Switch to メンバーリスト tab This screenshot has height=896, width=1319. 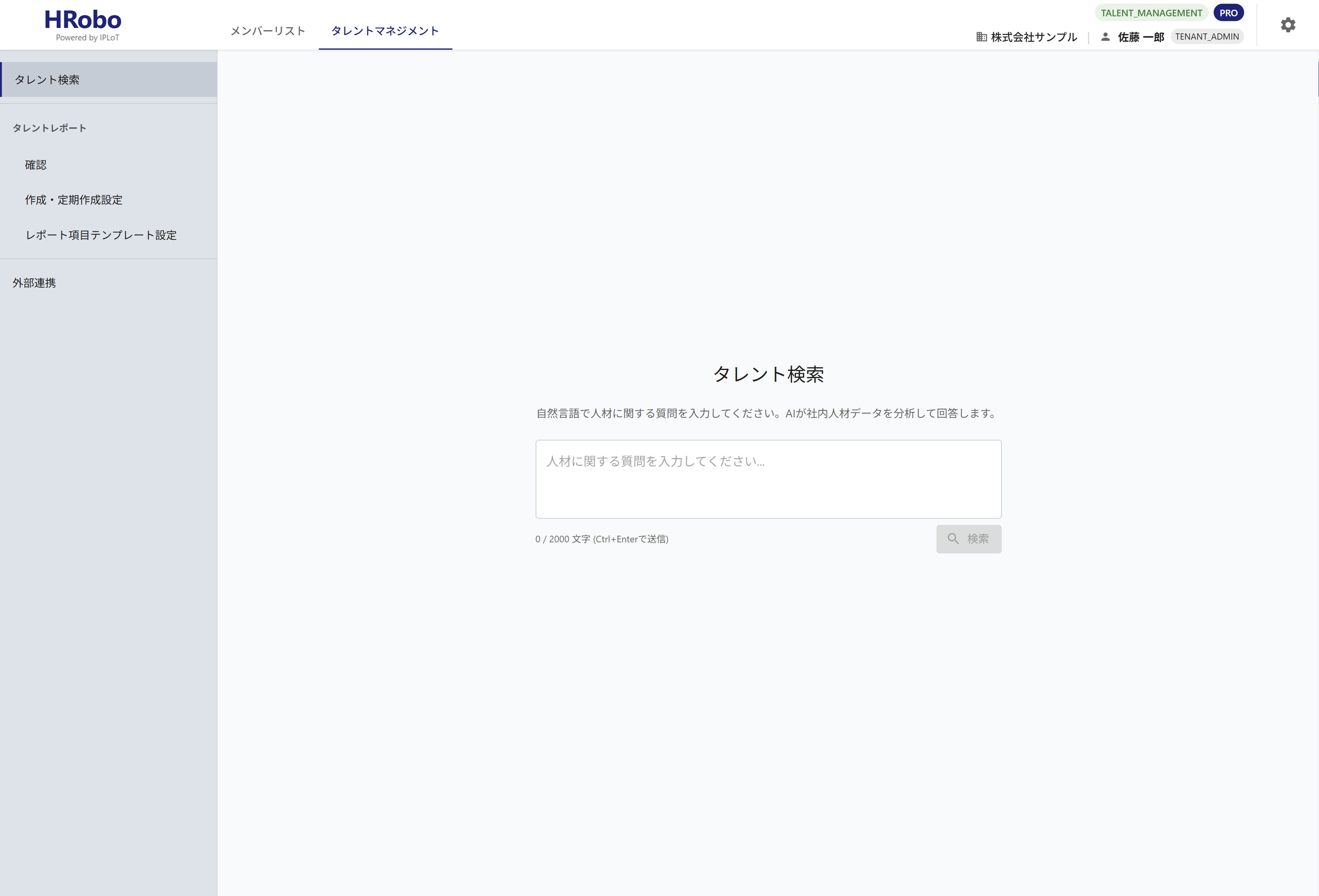coord(268,31)
